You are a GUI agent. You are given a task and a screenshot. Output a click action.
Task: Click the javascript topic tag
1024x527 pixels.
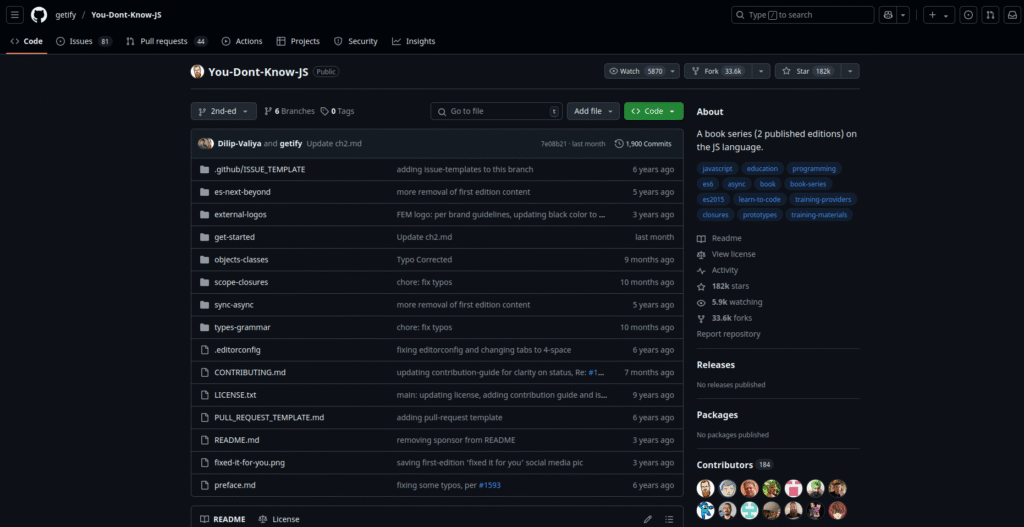click(x=718, y=168)
